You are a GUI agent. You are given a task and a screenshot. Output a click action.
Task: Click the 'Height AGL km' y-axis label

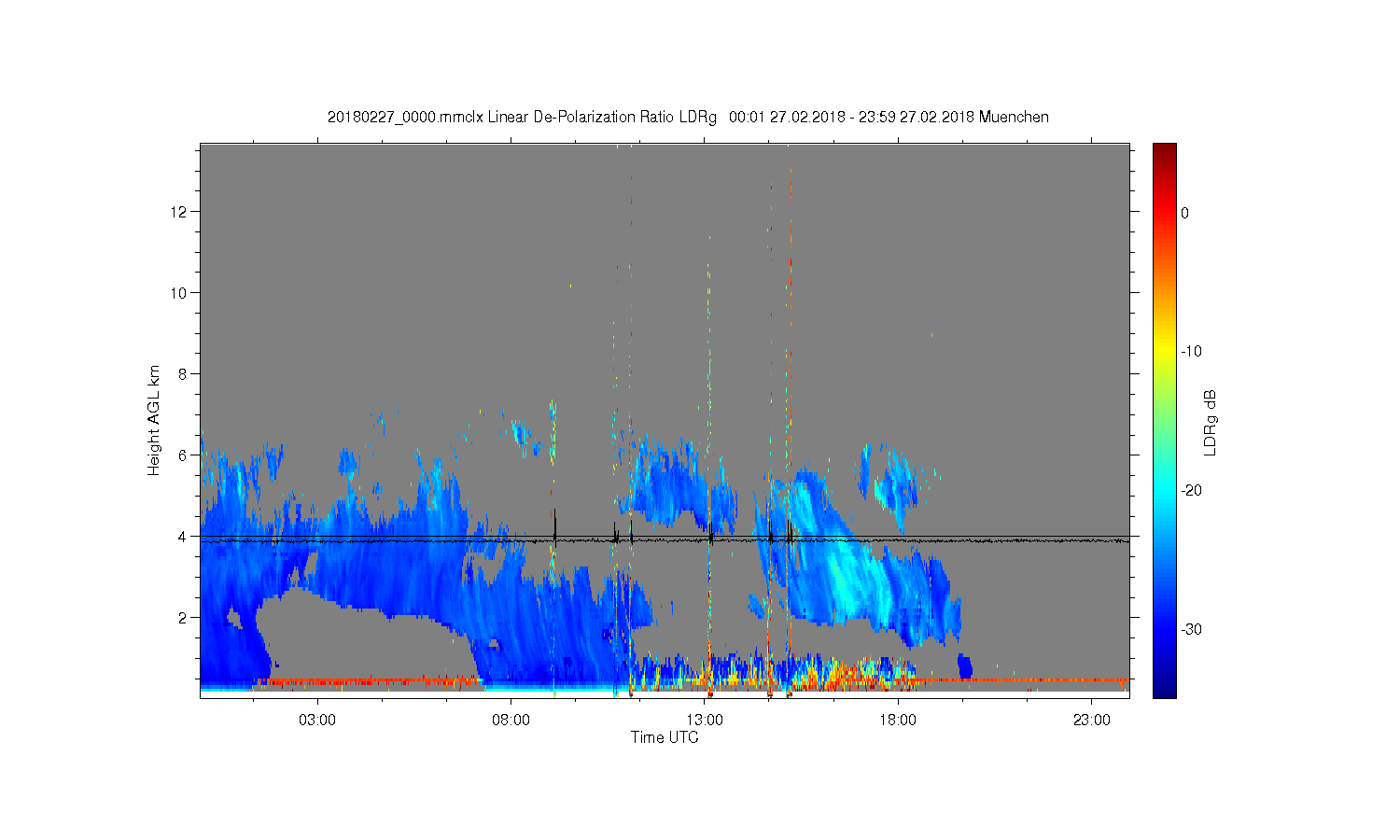click(154, 420)
